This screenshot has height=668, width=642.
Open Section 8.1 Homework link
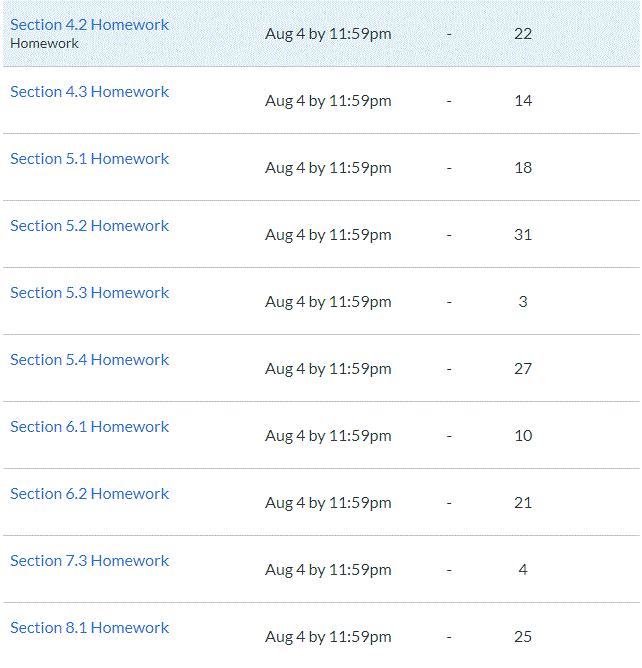pyautogui.click(x=89, y=627)
